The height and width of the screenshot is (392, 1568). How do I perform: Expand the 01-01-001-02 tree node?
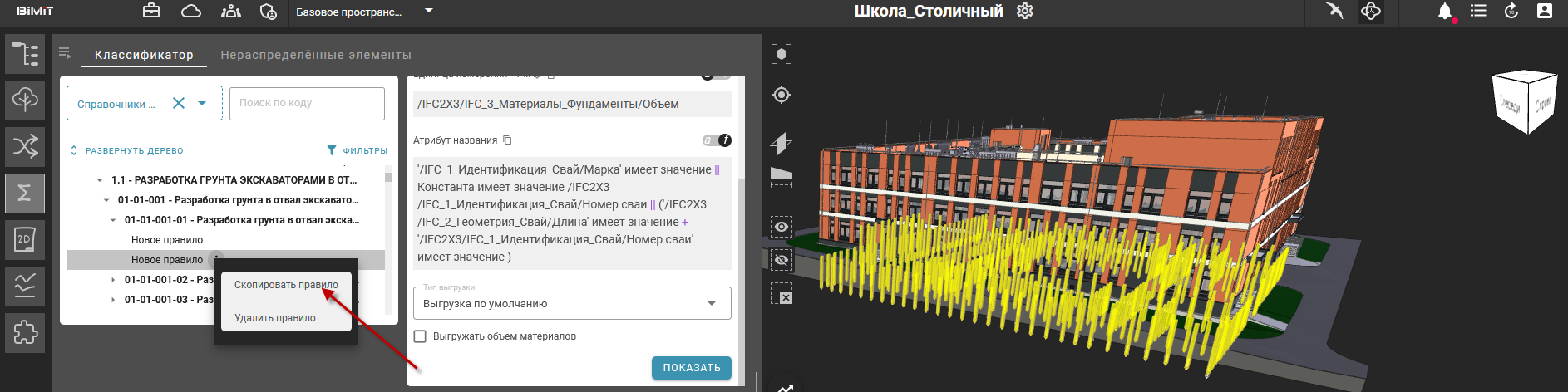click(113, 280)
